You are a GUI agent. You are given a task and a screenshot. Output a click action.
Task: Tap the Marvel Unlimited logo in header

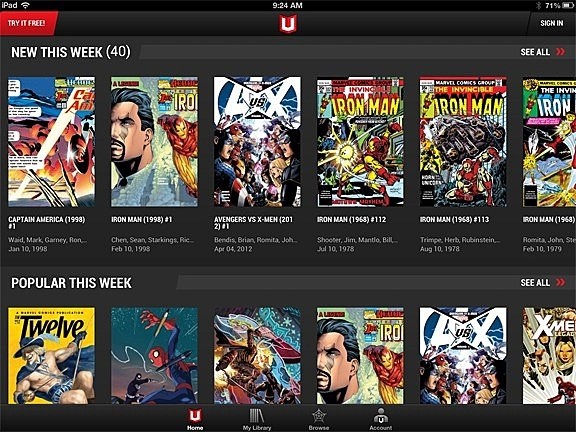pos(288,24)
